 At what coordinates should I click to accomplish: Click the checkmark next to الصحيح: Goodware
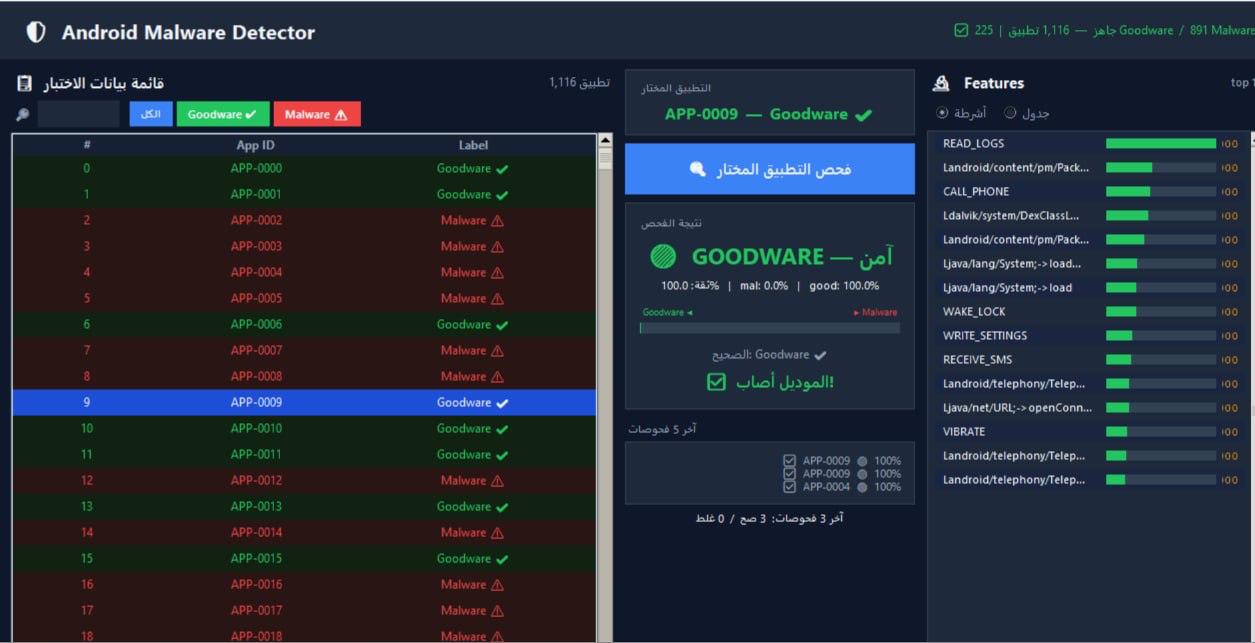821,355
